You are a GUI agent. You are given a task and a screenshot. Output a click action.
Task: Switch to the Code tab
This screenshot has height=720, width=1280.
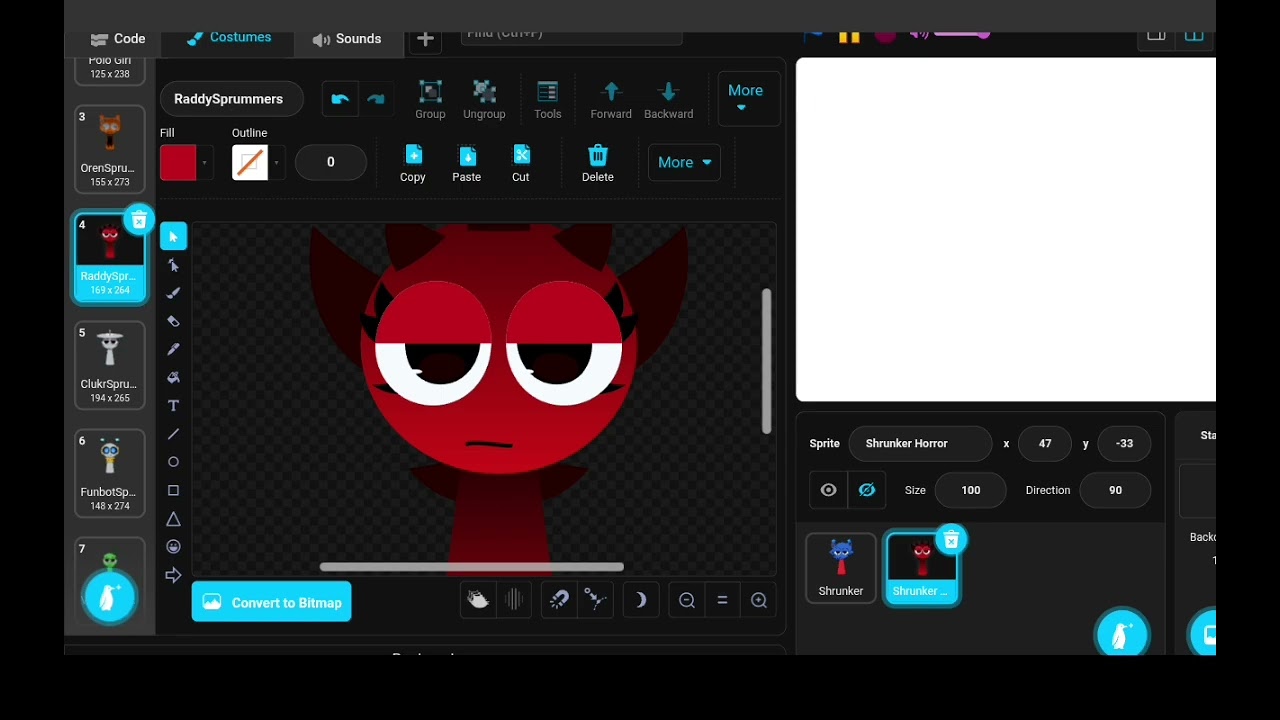[118, 39]
